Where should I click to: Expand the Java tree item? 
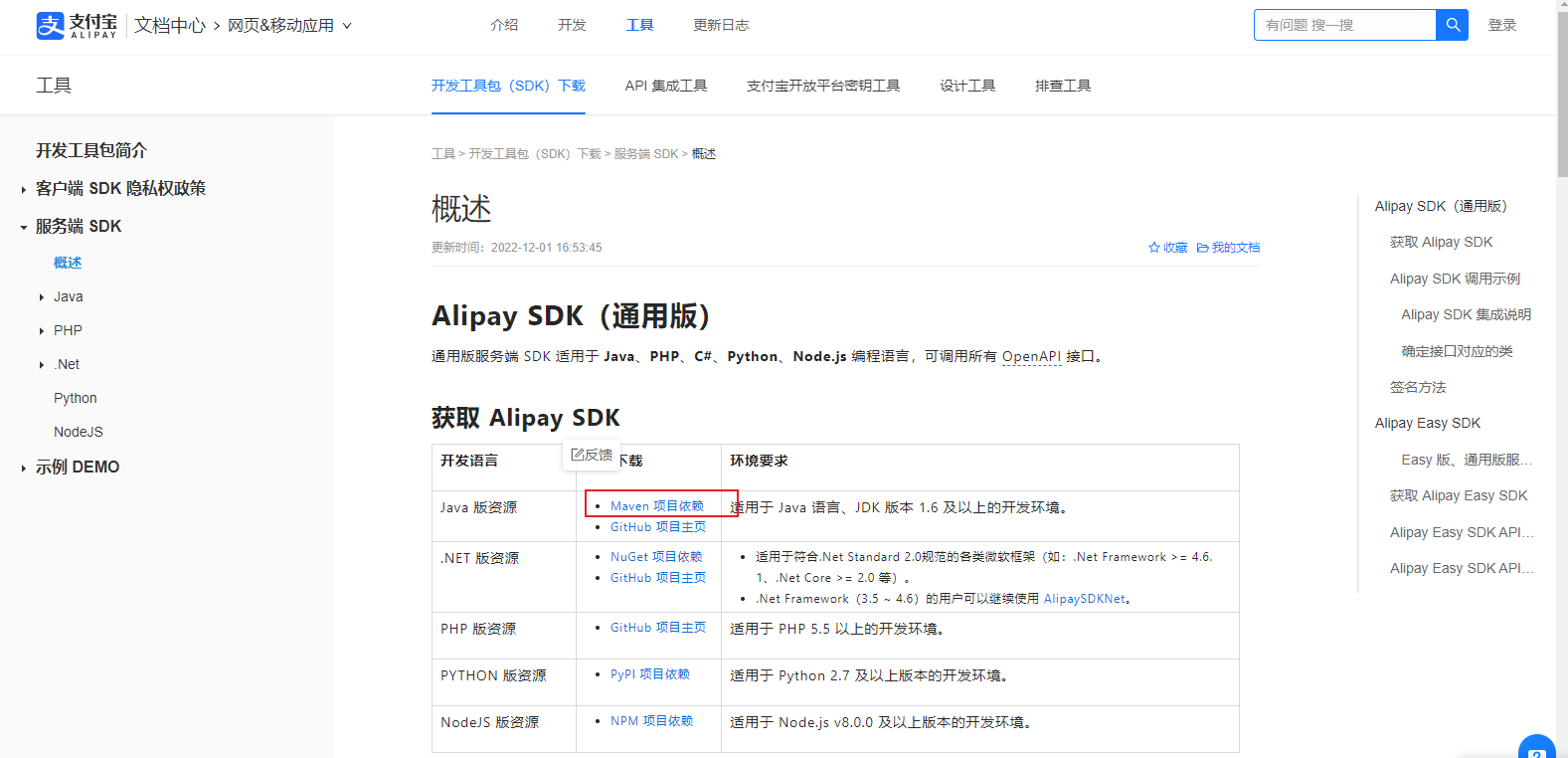pos(41,297)
